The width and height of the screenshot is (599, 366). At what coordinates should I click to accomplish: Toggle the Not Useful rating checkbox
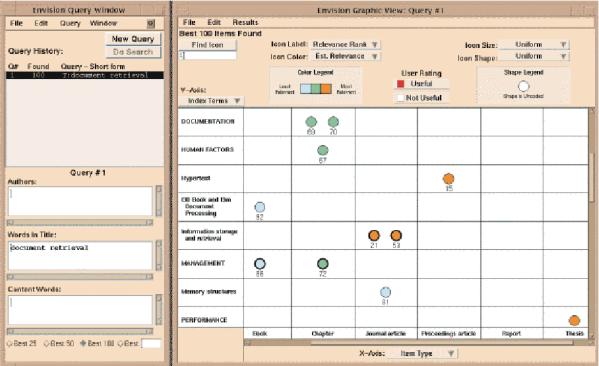400,98
